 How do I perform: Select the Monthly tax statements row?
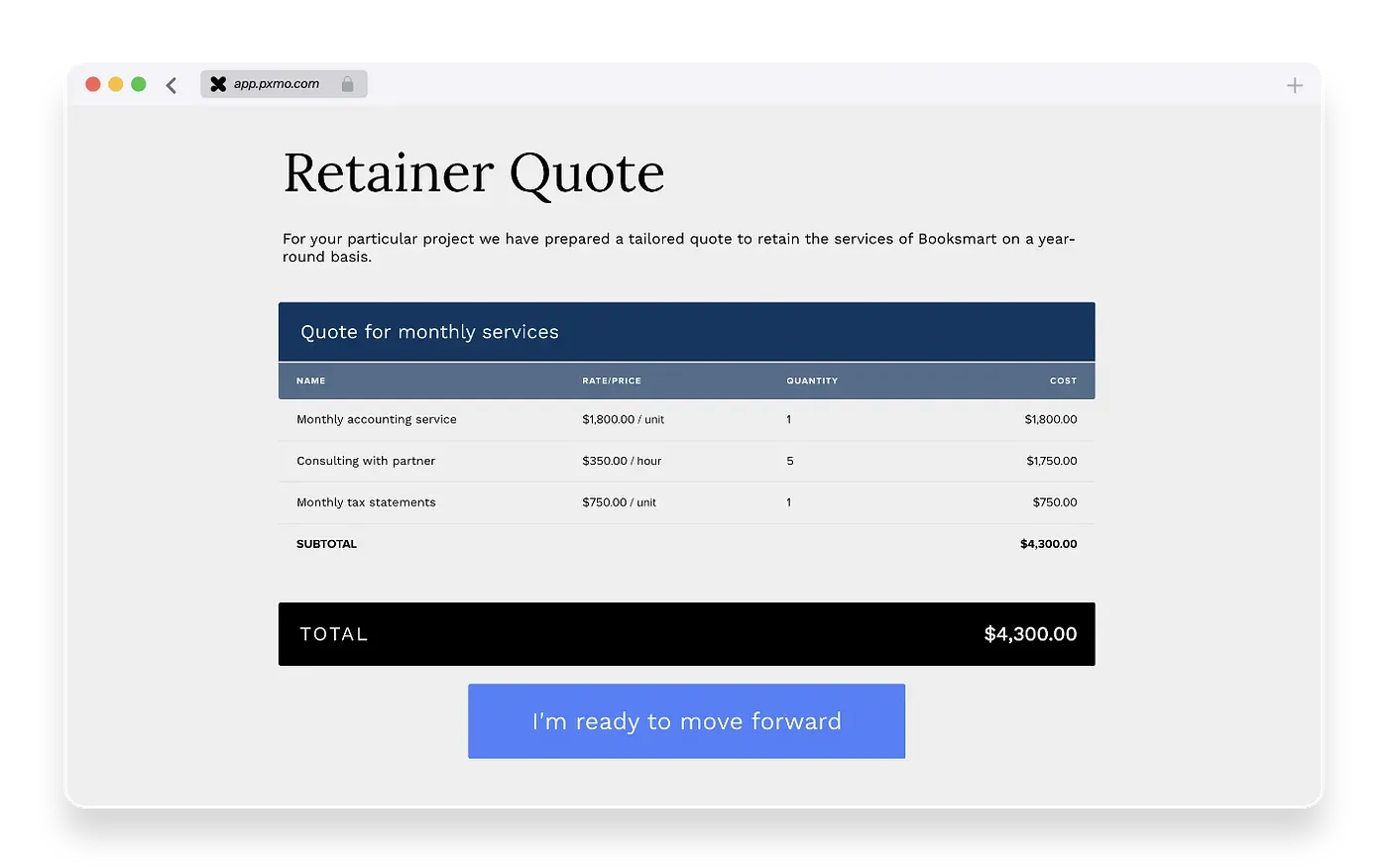[686, 502]
